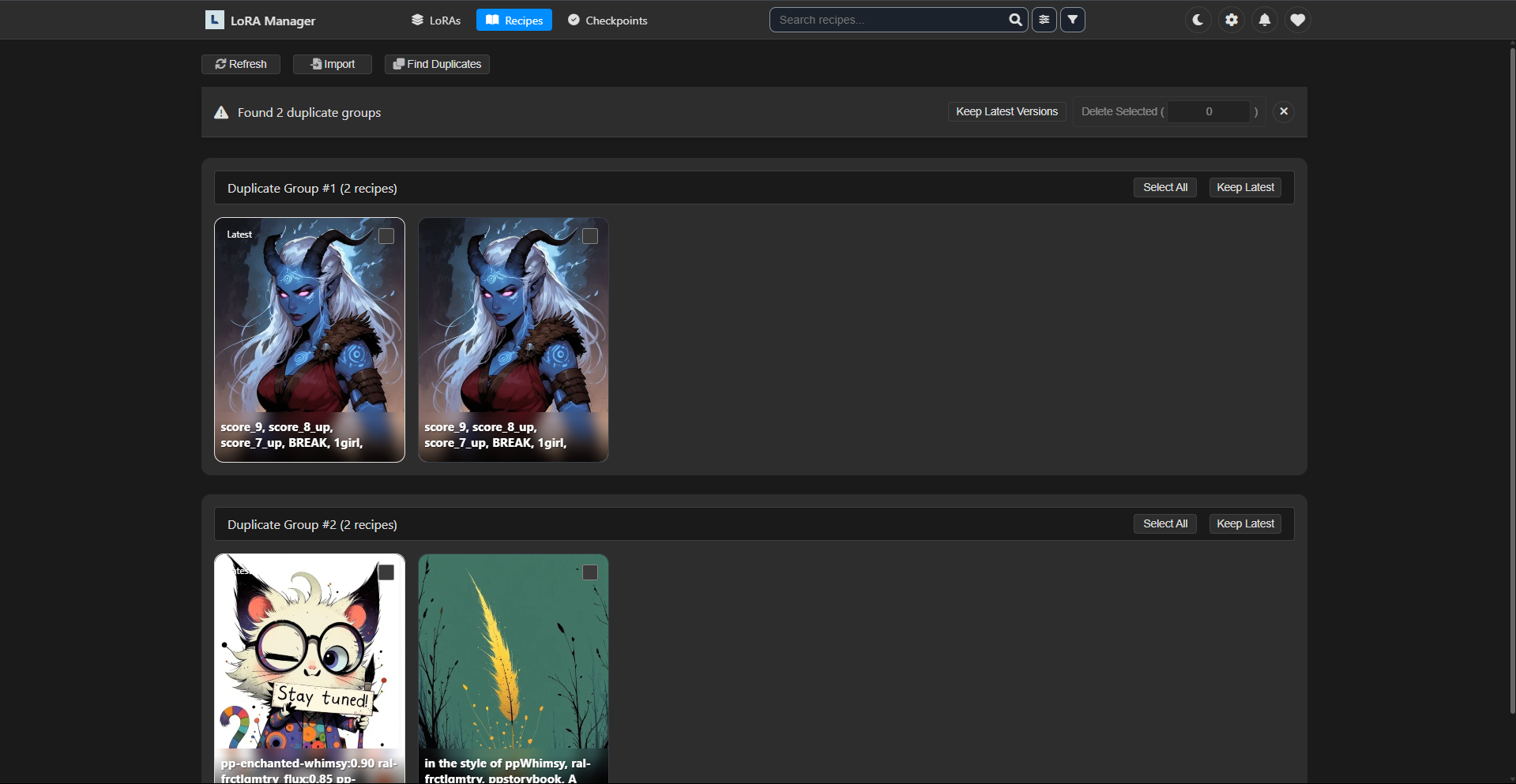Toggle dark theme moon icon
The width and height of the screenshot is (1516, 784).
pyautogui.click(x=1198, y=20)
